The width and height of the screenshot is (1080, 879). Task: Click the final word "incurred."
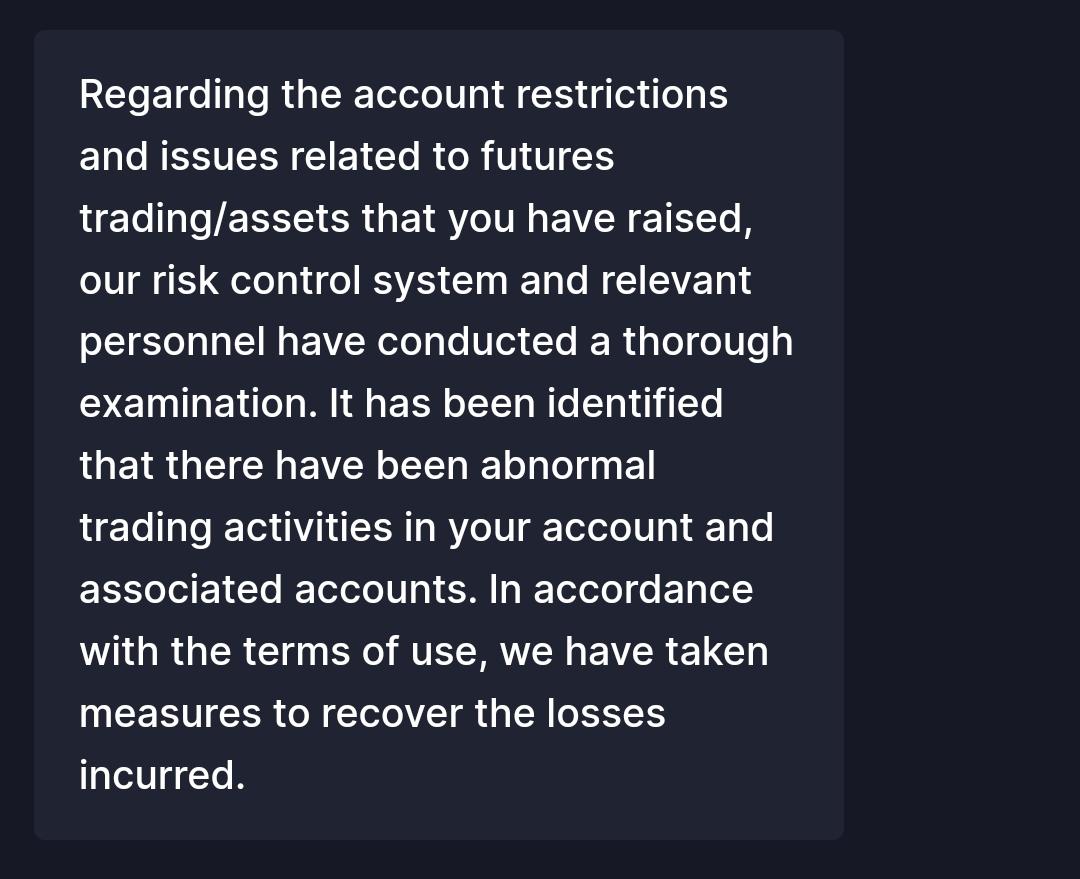pos(162,775)
